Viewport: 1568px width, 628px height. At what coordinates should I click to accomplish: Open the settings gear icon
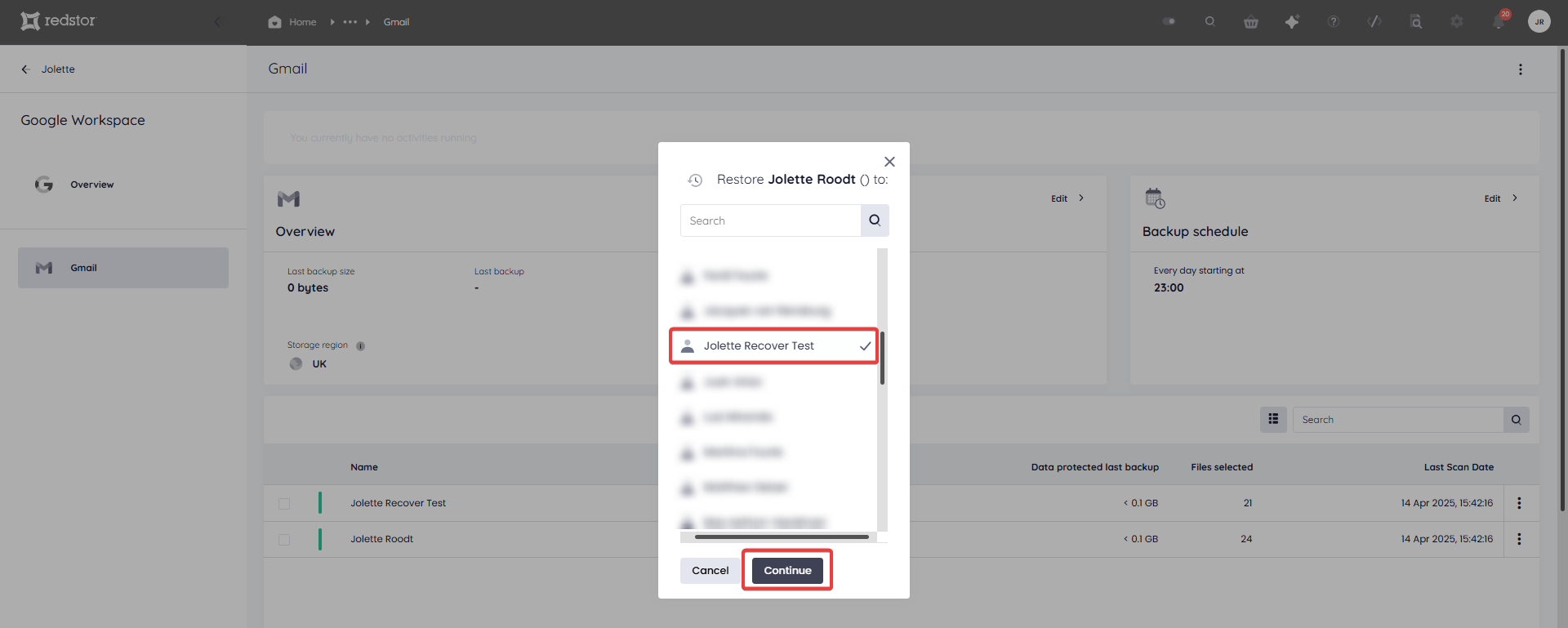1457,22
